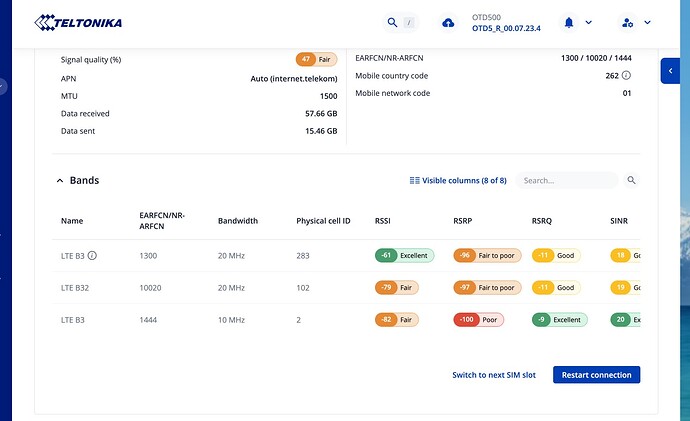
Task: Click firmware version OTD5_R_00.07.23.4 link
Action: point(506,29)
